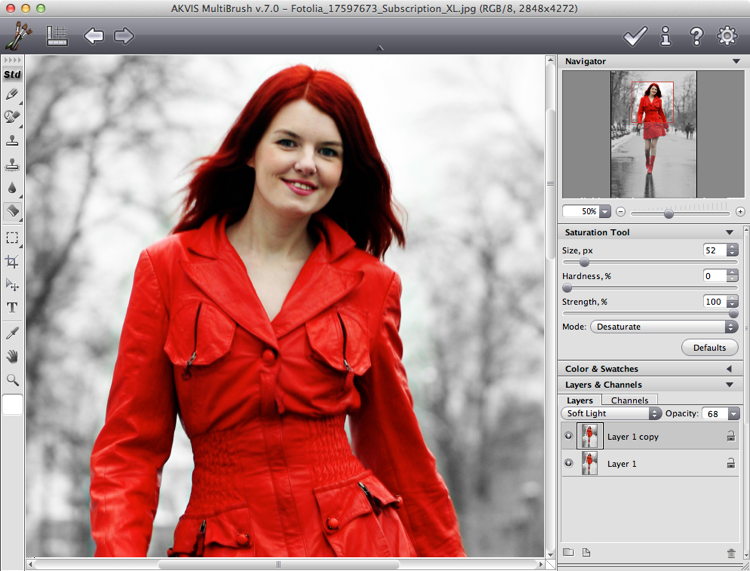Activate the Hand tool
This screenshot has width=750, height=571.
click(12, 356)
